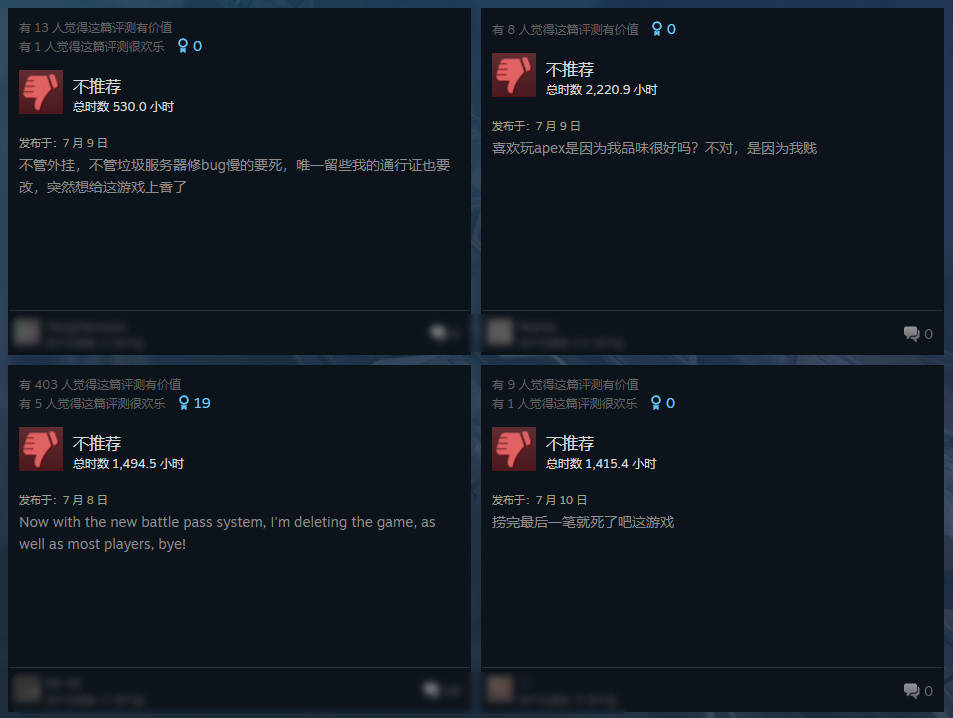Viewport: 953px width, 718px height.
Task: Open 不推荐 title of 530.0 hours review
Action: [x=97, y=86]
